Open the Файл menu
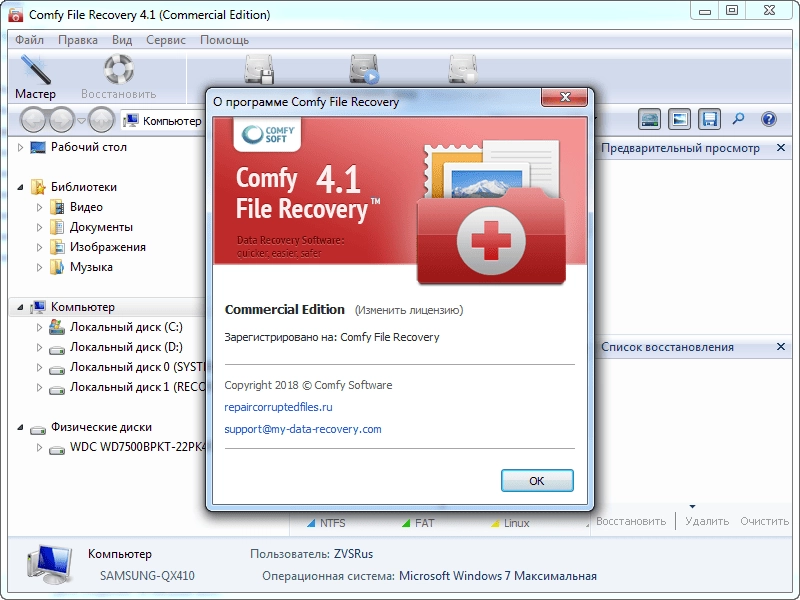The image size is (800, 600). coord(29,40)
